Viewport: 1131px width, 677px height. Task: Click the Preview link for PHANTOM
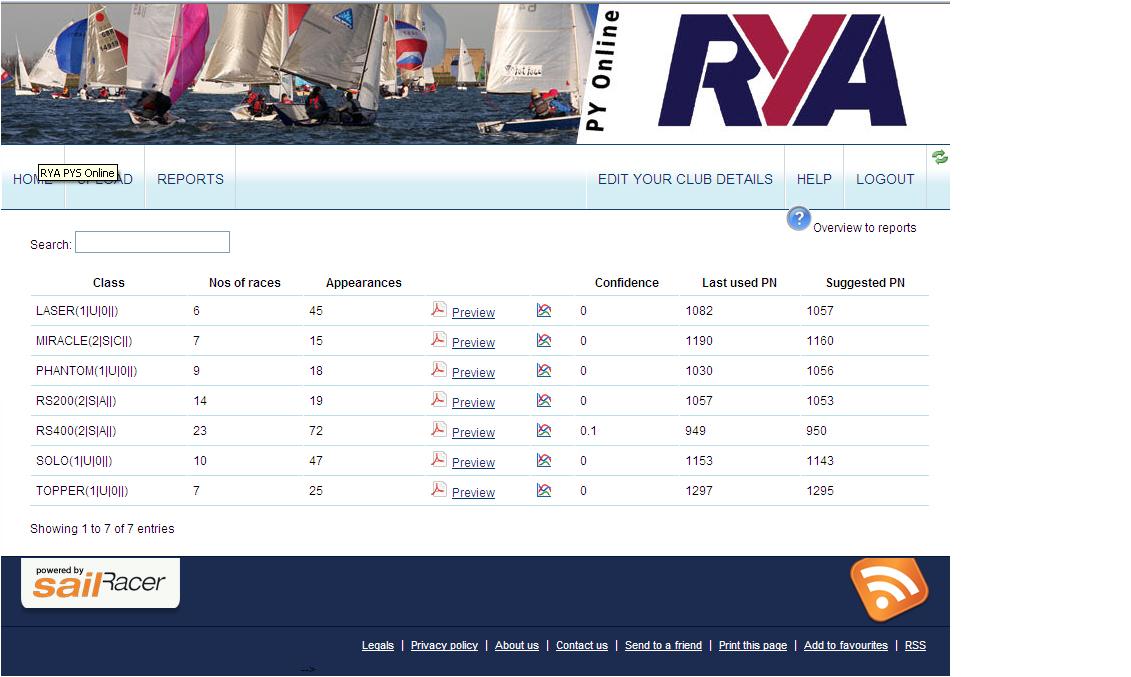[x=473, y=372]
